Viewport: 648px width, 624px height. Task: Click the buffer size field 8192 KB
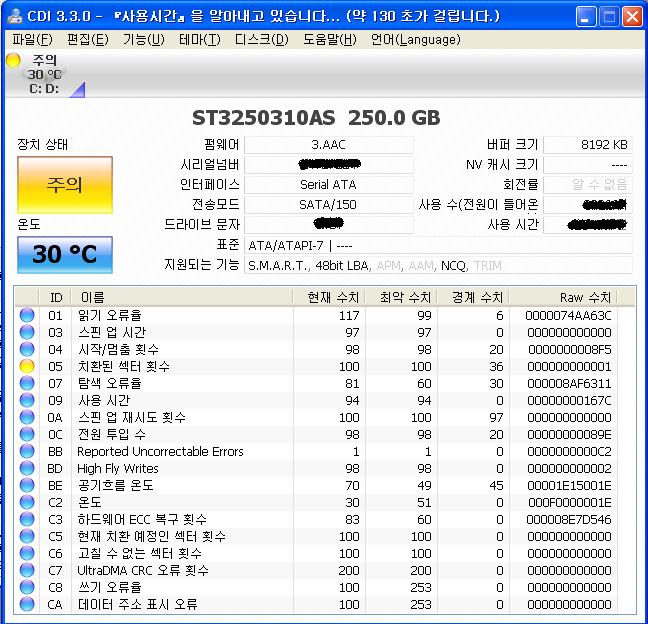(588, 145)
